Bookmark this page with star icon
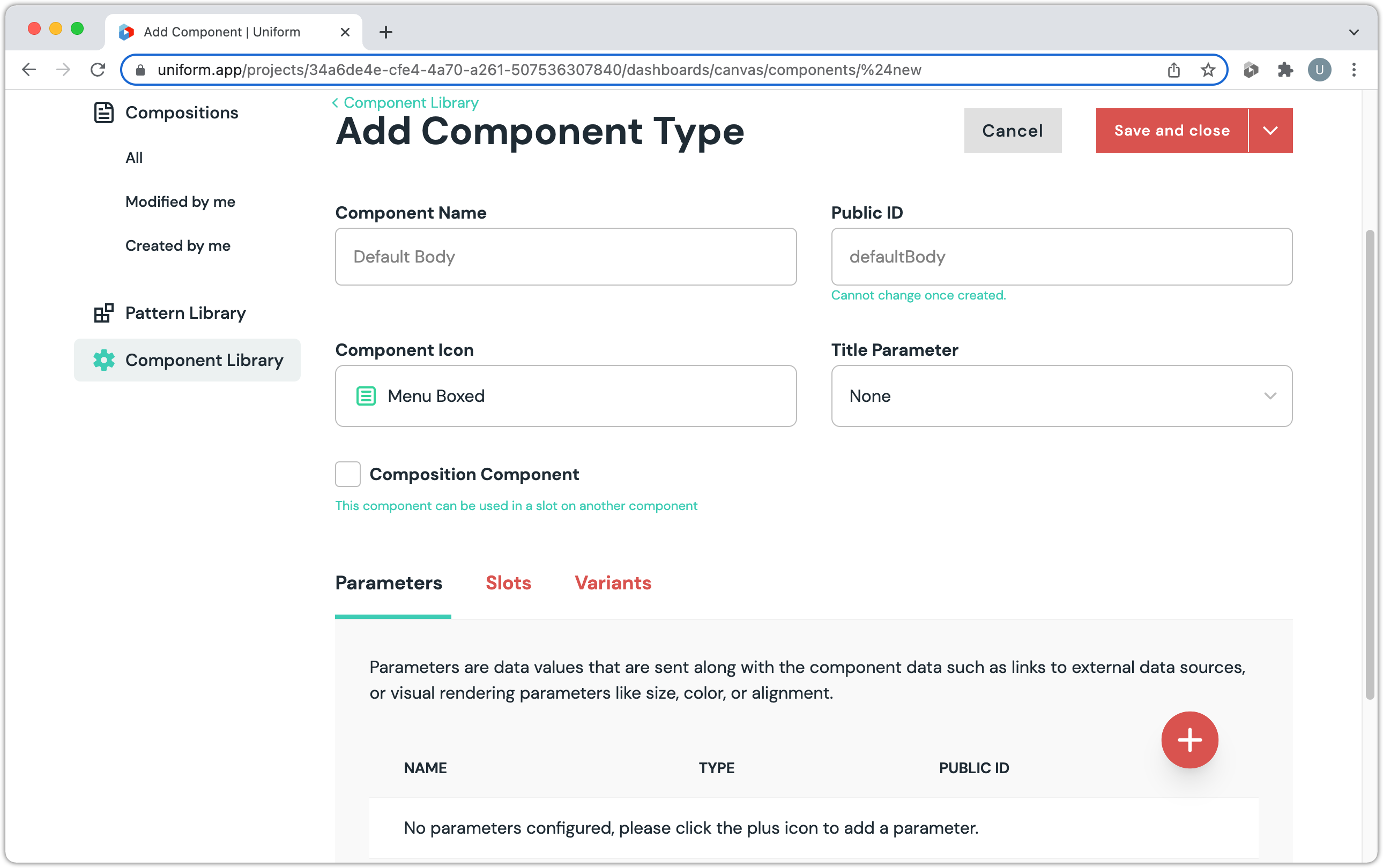 point(1208,70)
